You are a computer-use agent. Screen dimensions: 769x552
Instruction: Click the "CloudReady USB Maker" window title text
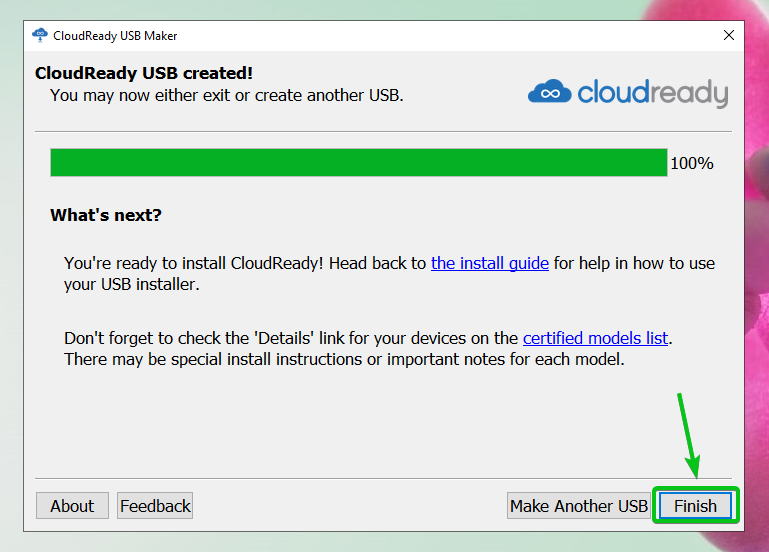(115, 36)
